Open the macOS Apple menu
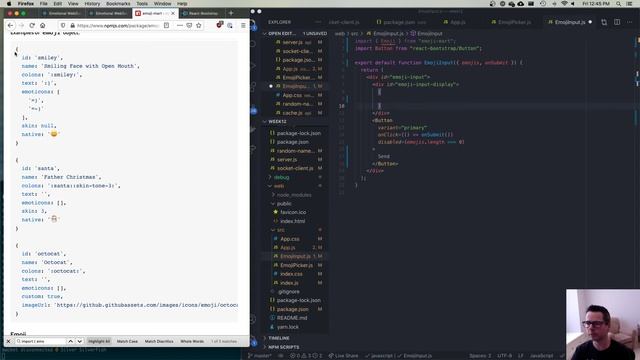The width and height of the screenshot is (640, 360). (x=9, y=4)
